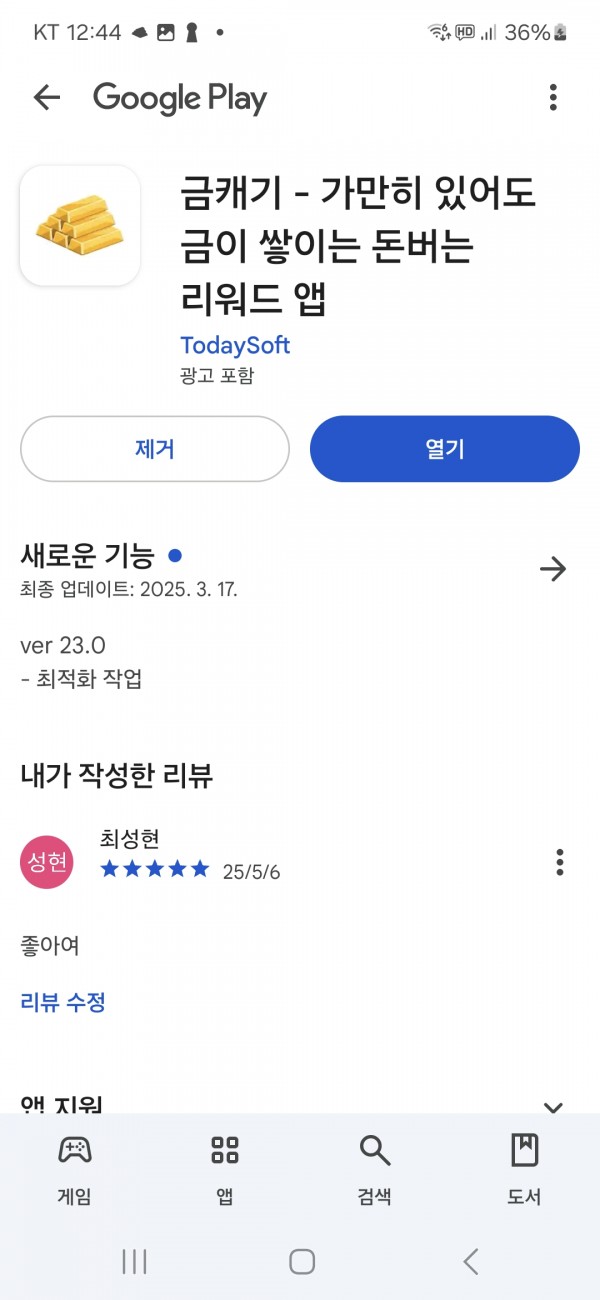The width and height of the screenshot is (600, 1300).
Task: Tap the Android system back button
Action: 471,1261
